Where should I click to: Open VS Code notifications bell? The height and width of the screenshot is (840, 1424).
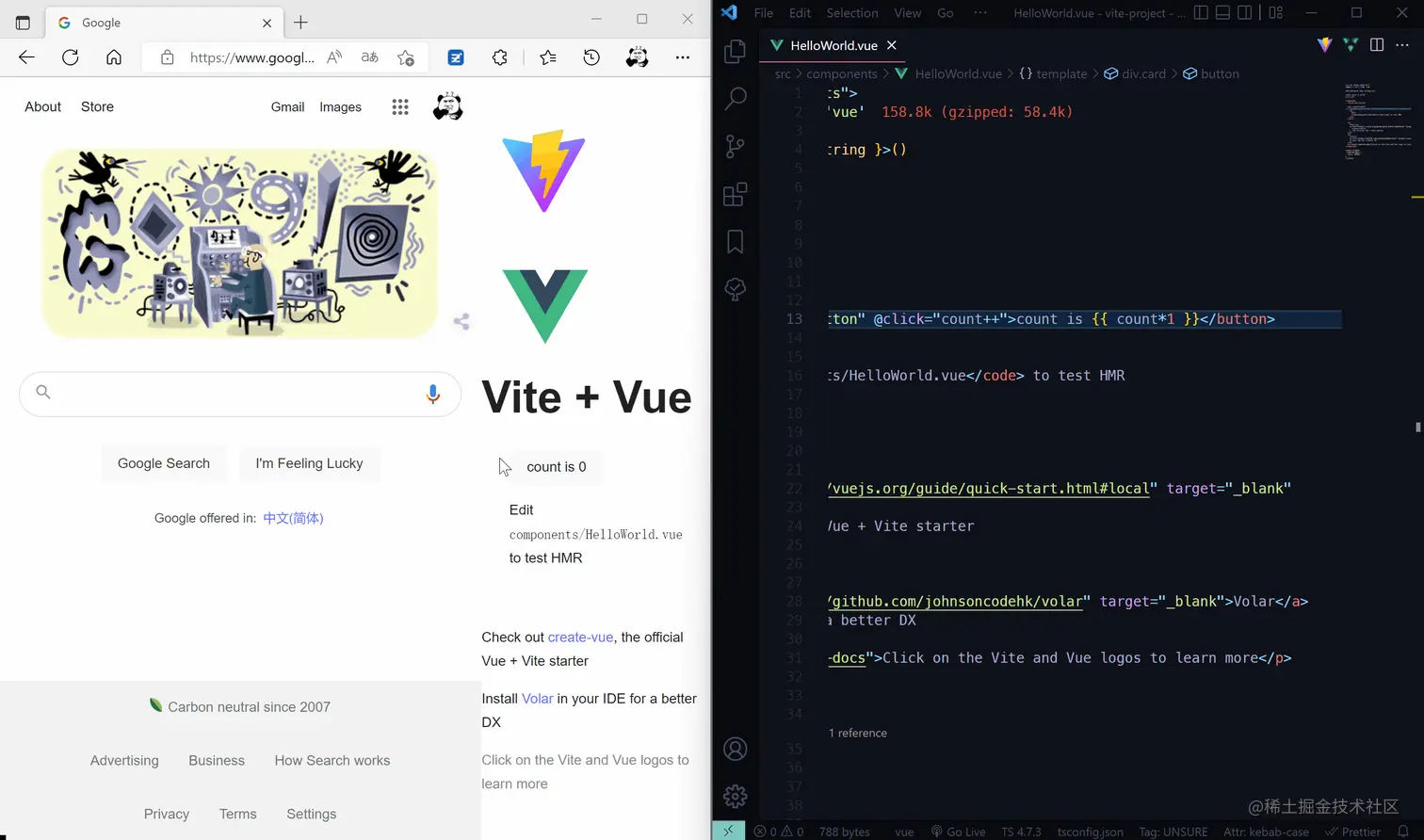(1403, 832)
